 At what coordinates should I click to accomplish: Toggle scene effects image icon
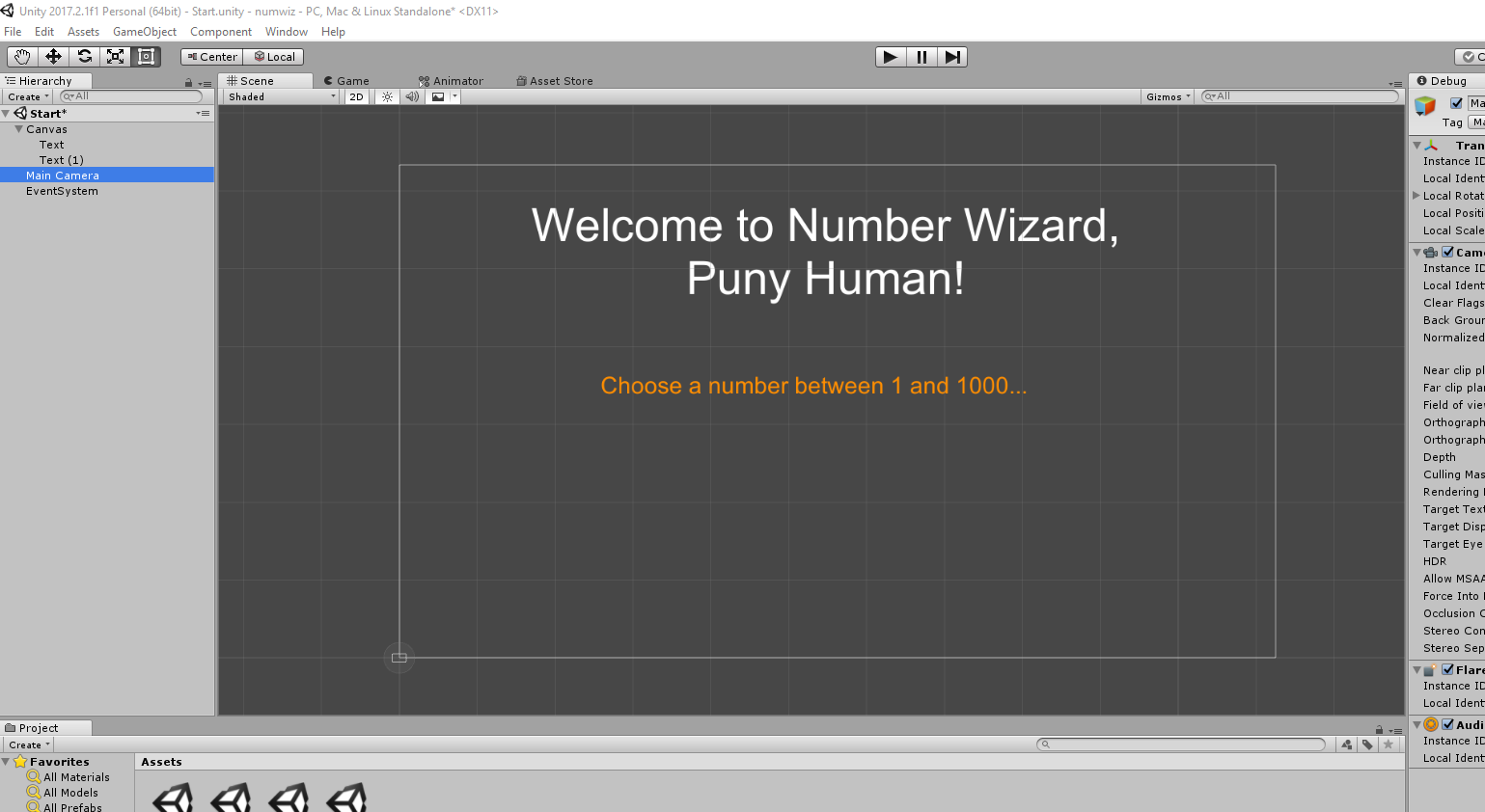point(438,96)
